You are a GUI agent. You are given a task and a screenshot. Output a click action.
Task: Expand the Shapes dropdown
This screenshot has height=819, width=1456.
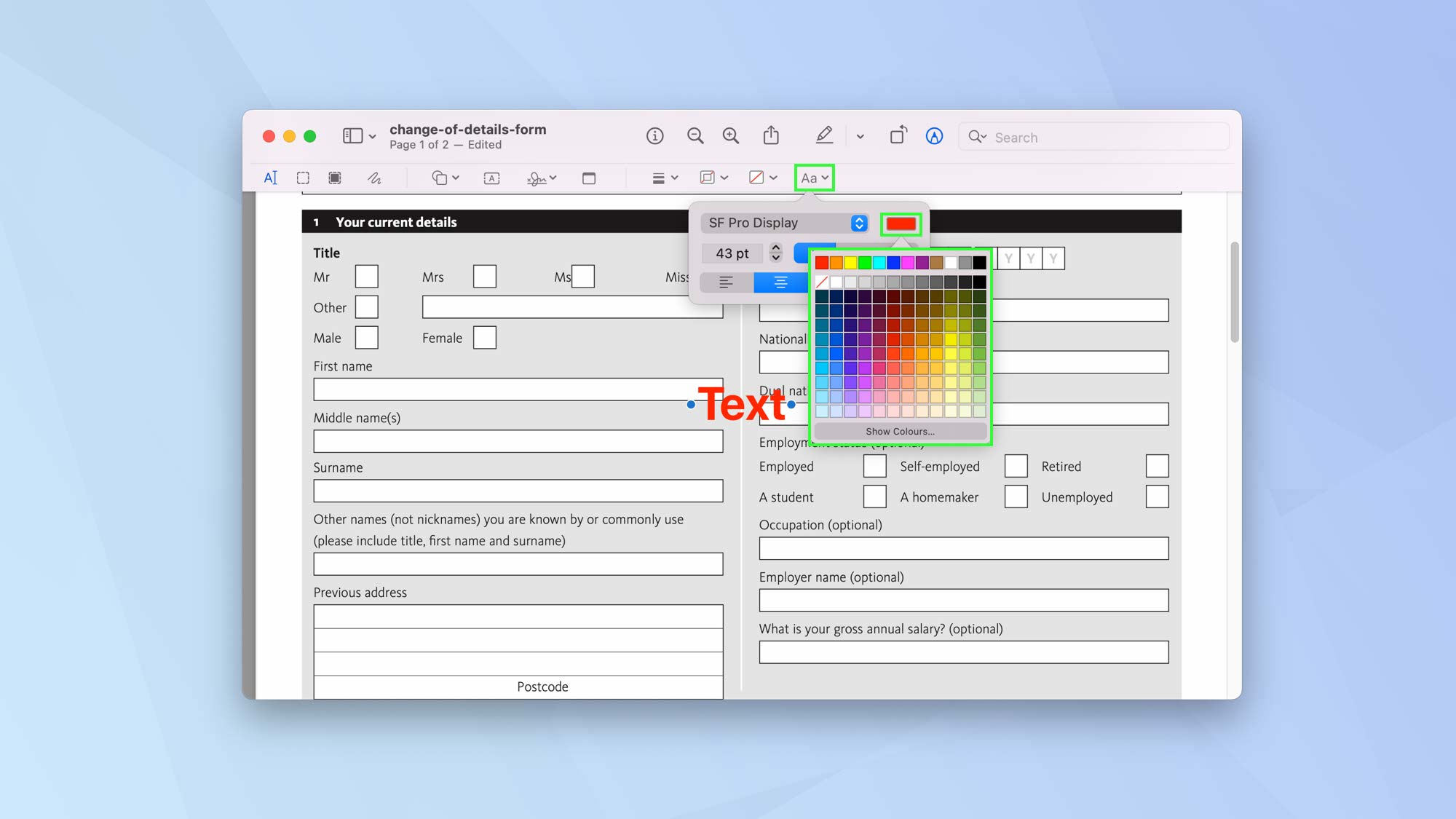click(x=443, y=178)
